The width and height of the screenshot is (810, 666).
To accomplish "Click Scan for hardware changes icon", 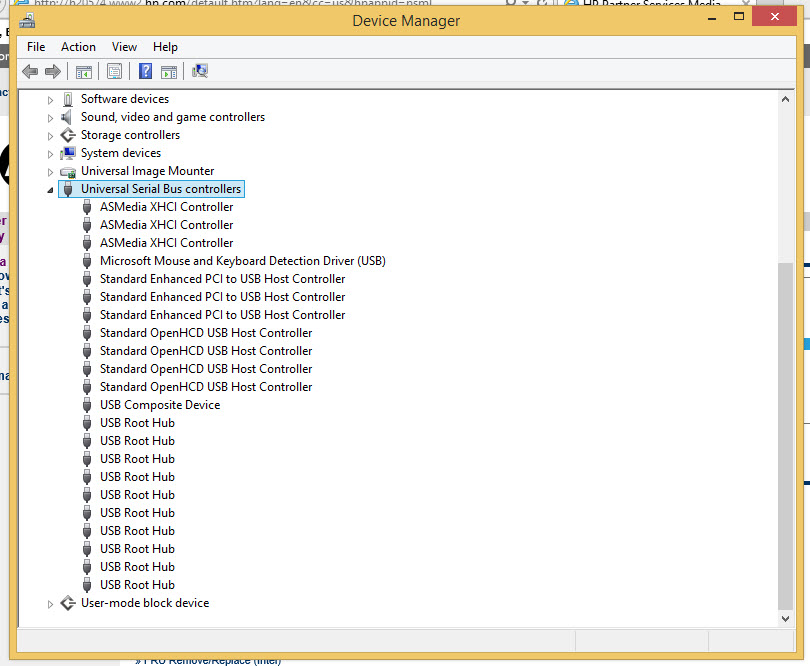I will (x=200, y=71).
